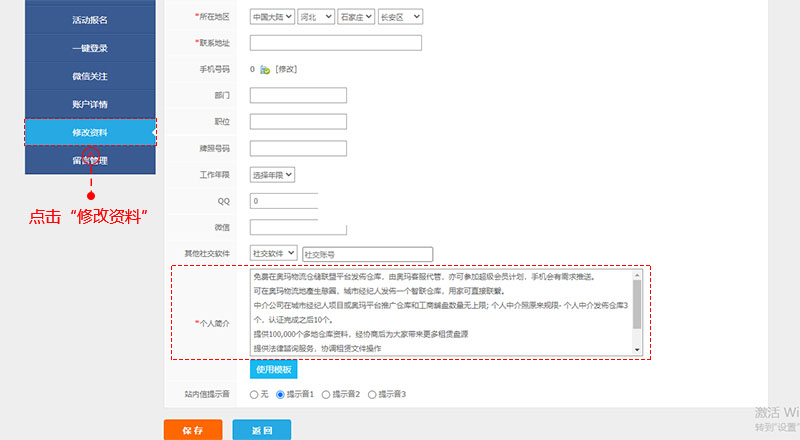Go to 账户详情 in the sidebar

tap(90, 104)
